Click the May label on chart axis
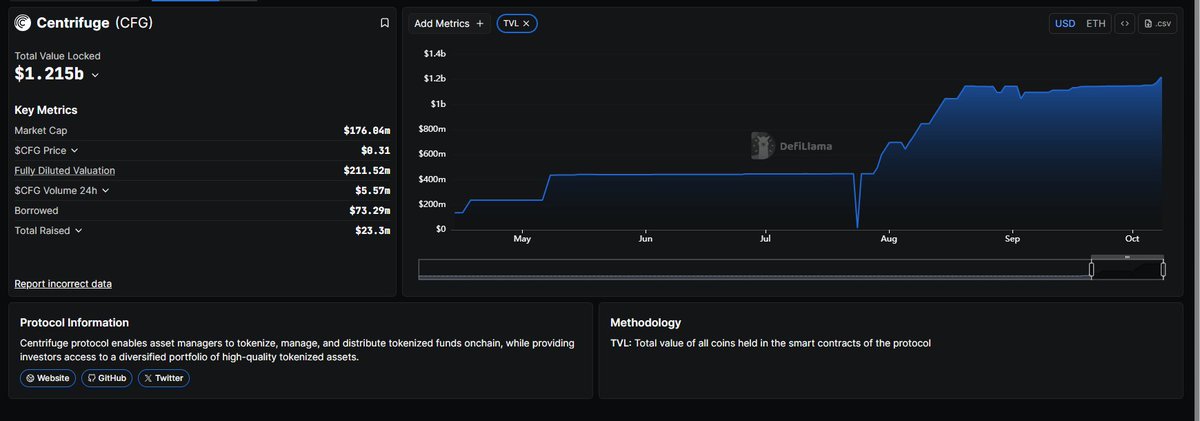The image size is (1200, 421). tap(522, 240)
